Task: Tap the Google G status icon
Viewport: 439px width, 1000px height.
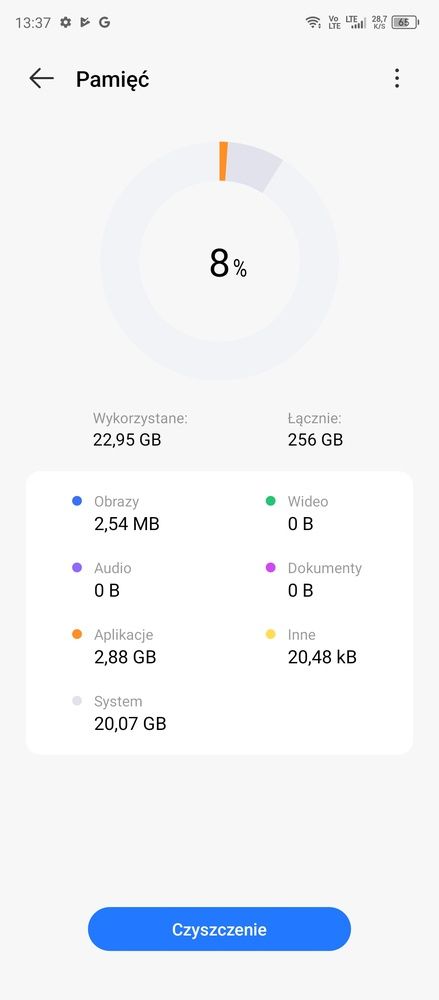Action: point(105,22)
